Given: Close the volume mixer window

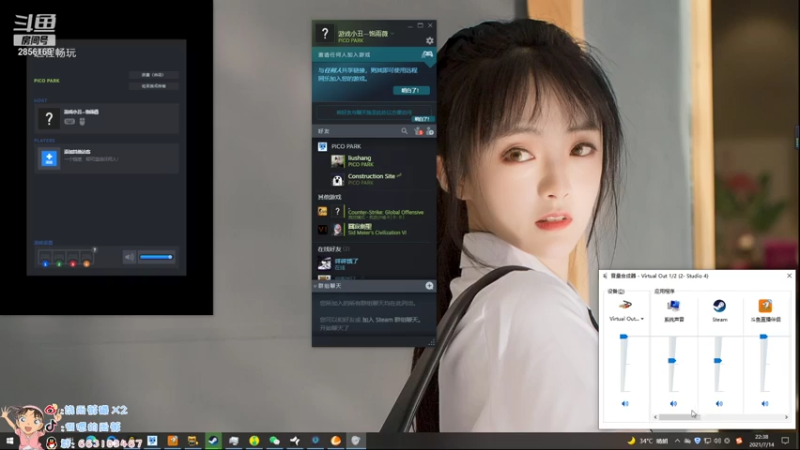Looking at the screenshot, I should click(789, 276).
